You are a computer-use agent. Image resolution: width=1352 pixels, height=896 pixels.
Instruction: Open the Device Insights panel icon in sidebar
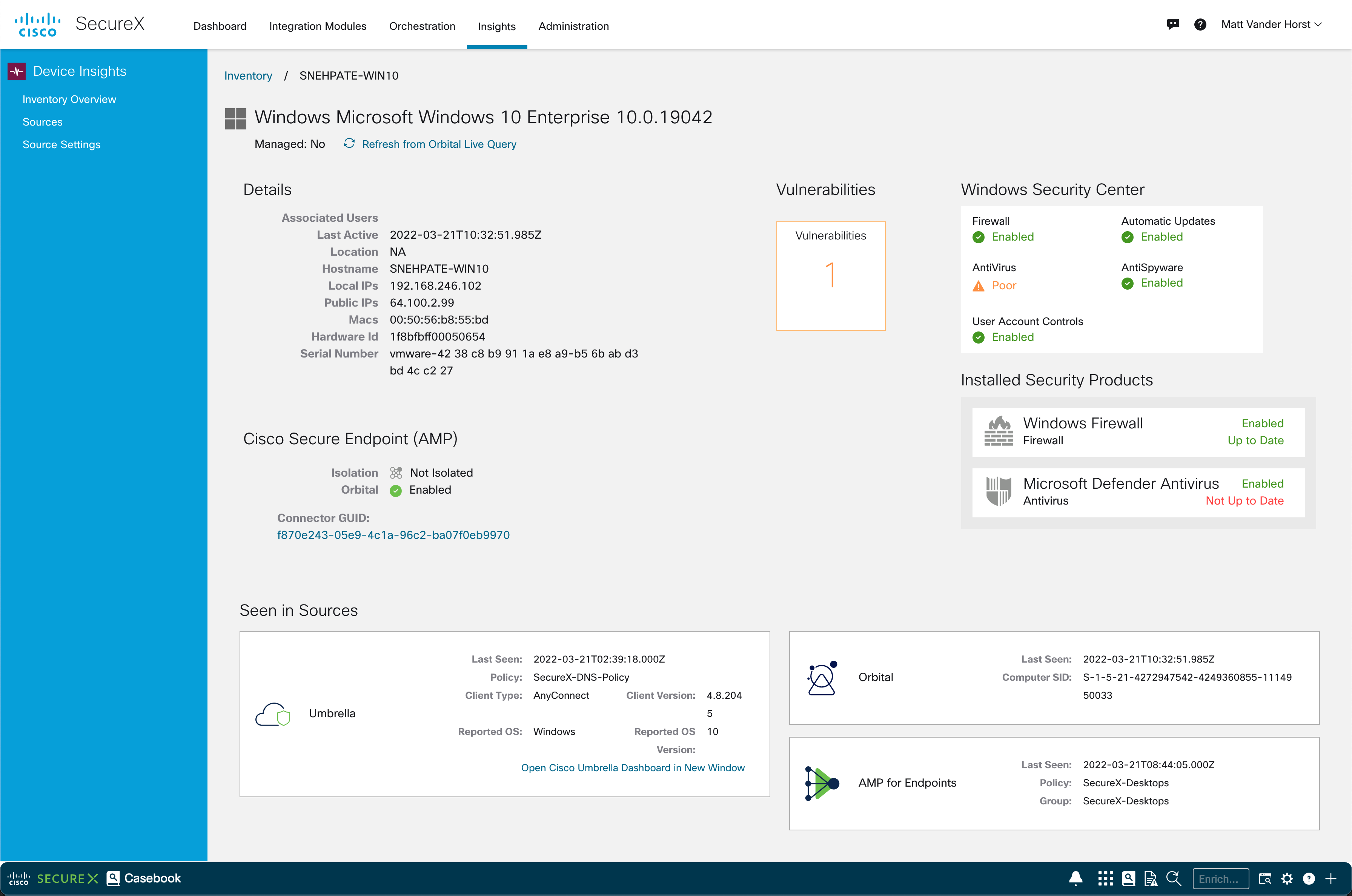click(x=17, y=71)
